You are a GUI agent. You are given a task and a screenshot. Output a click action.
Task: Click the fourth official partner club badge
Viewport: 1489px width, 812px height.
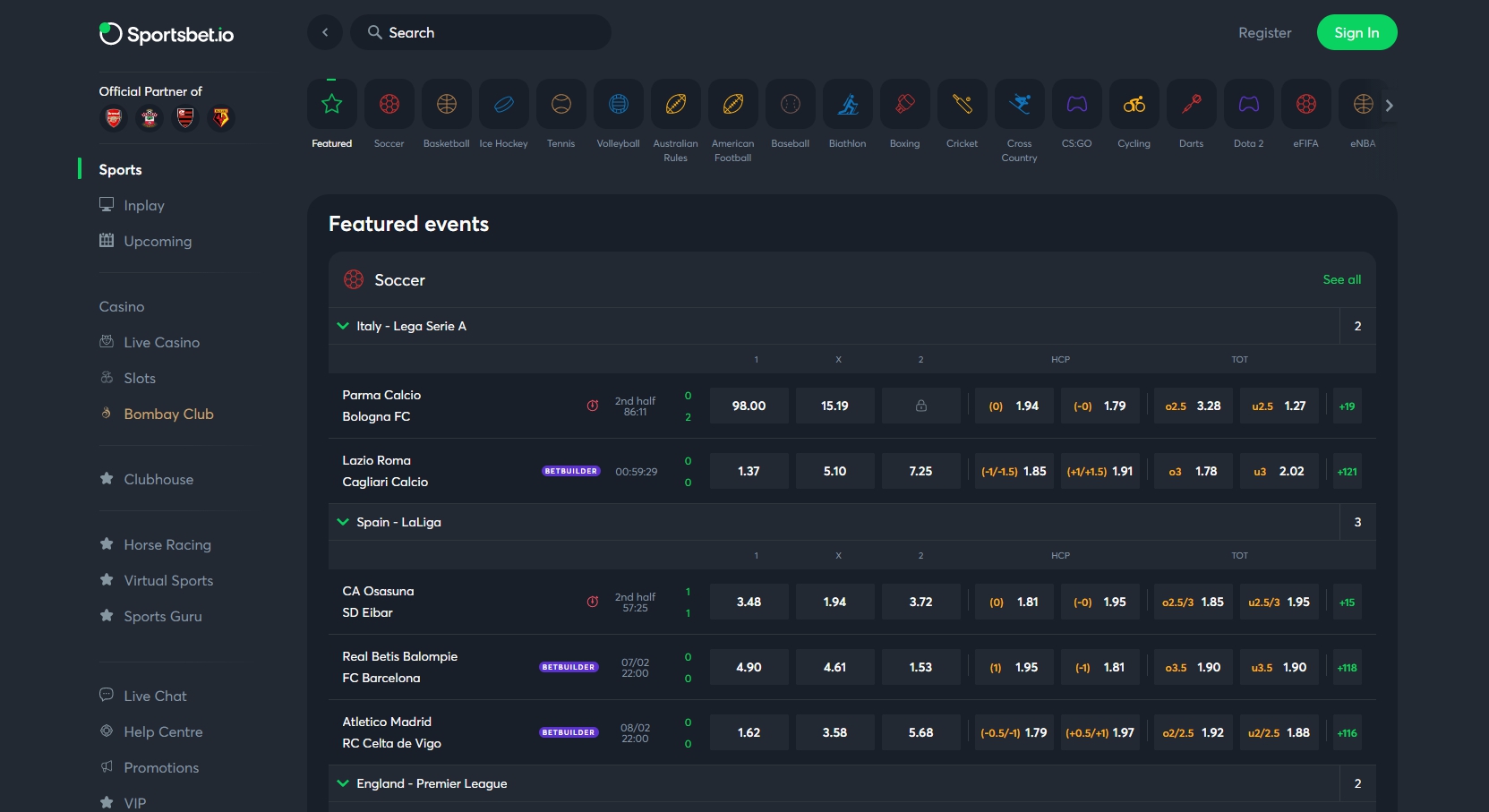[x=221, y=117]
